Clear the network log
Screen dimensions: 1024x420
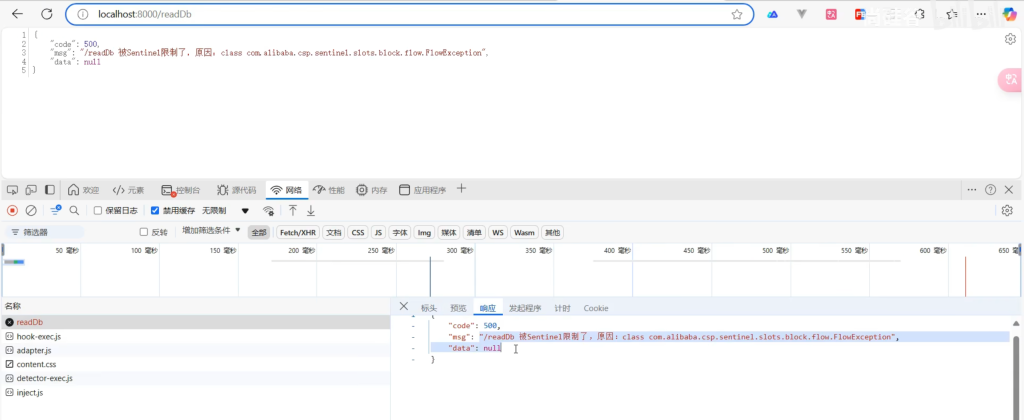pos(31,211)
